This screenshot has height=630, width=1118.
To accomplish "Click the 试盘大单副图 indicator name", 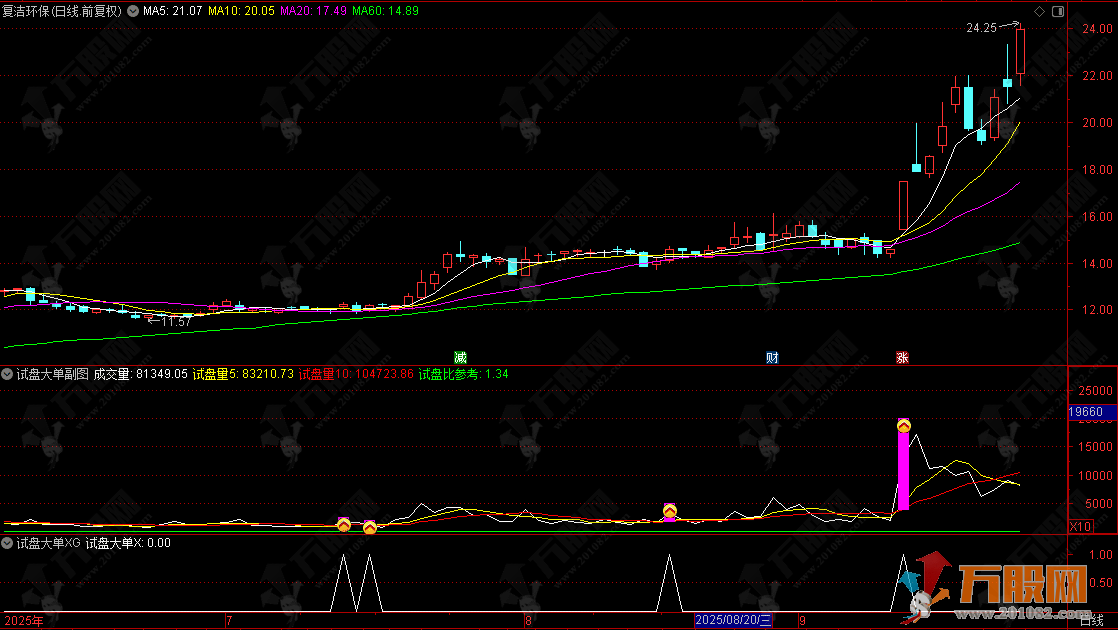I will tap(53, 374).
